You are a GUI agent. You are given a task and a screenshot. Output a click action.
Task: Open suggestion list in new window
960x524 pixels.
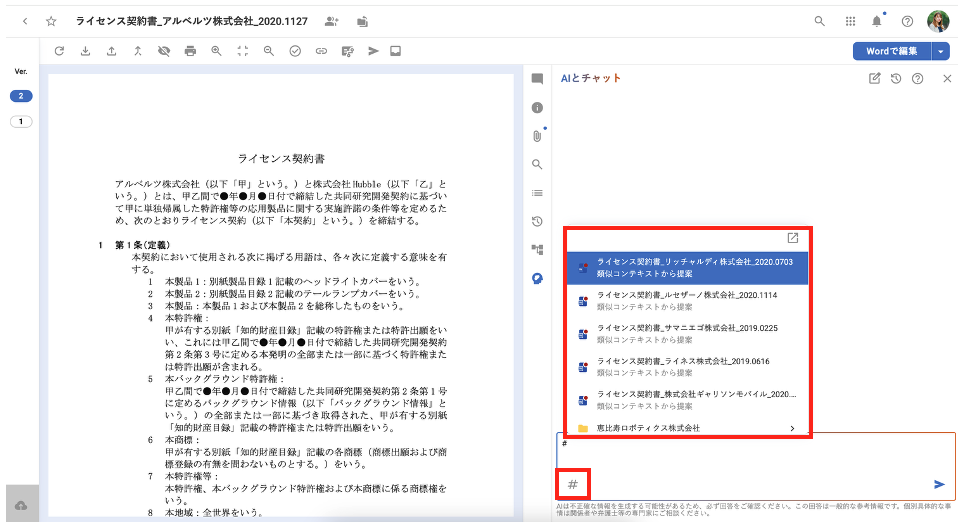click(x=792, y=238)
